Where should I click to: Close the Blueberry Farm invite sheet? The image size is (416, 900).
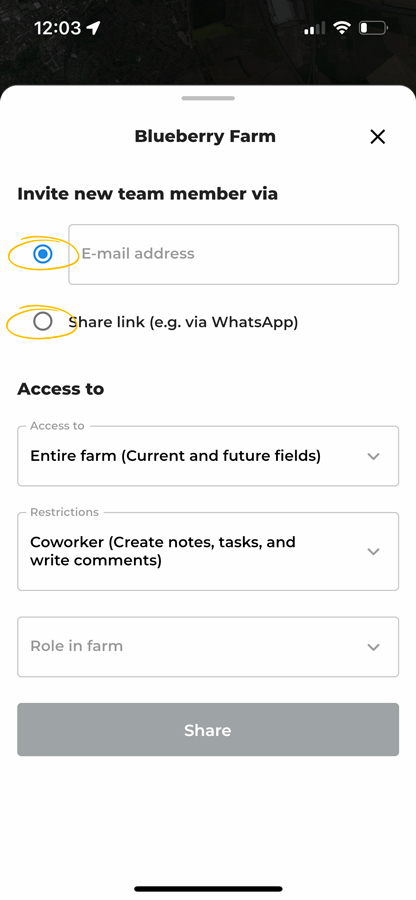[x=378, y=137]
